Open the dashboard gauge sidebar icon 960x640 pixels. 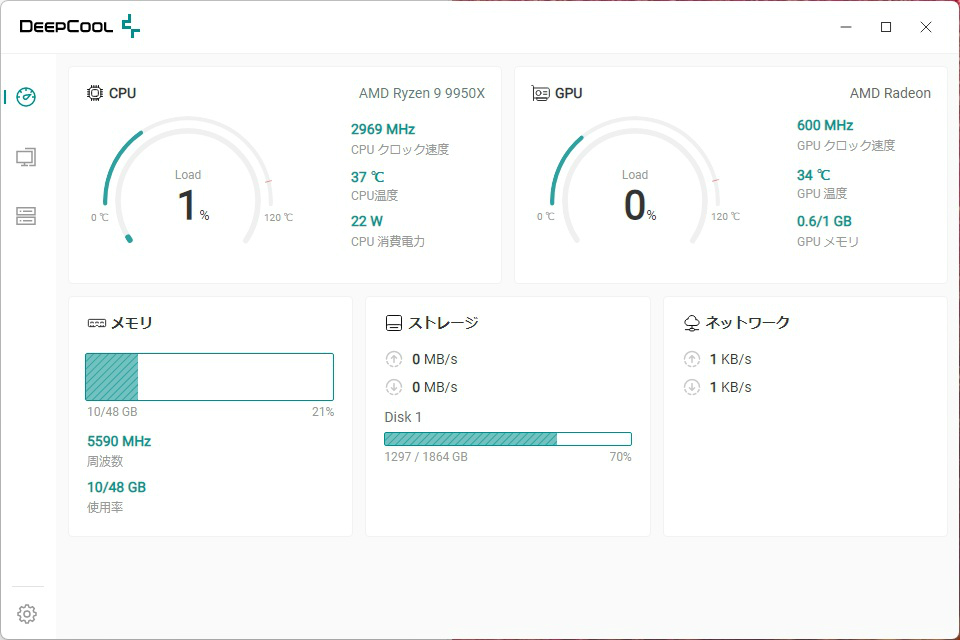[x=27, y=97]
